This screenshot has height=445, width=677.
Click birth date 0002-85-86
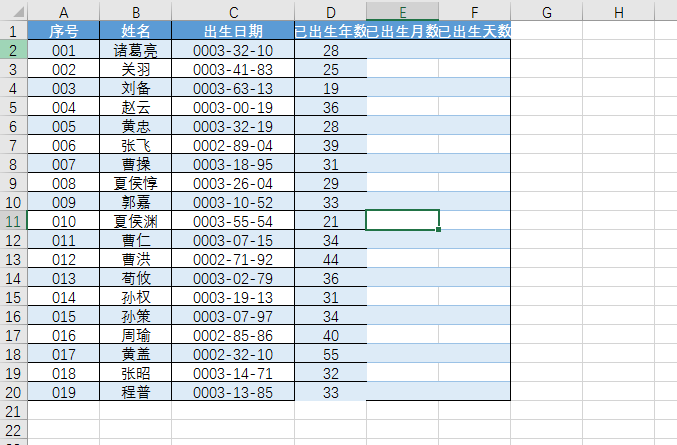(x=233, y=335)
